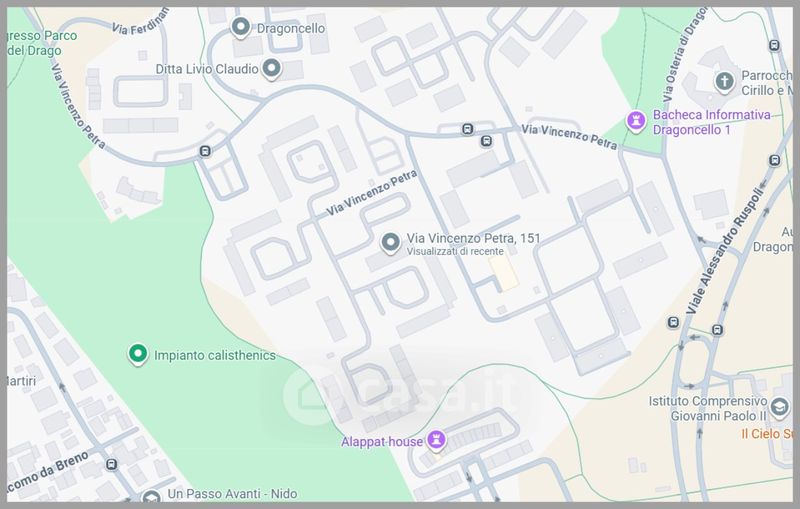The height and width of the screenshot is (509, 800).
Task: Select the Alappat house purple marker
Action: (436, 440)
